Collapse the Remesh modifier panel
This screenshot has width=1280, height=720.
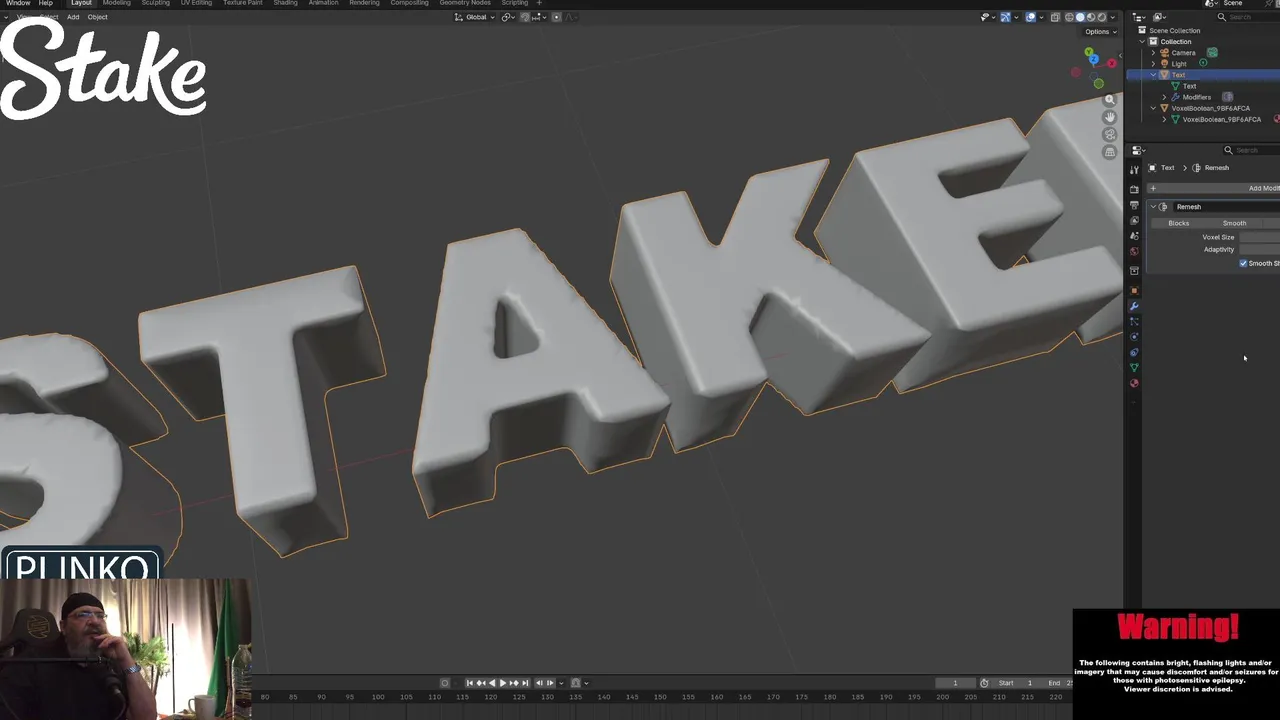[1153, 206]
